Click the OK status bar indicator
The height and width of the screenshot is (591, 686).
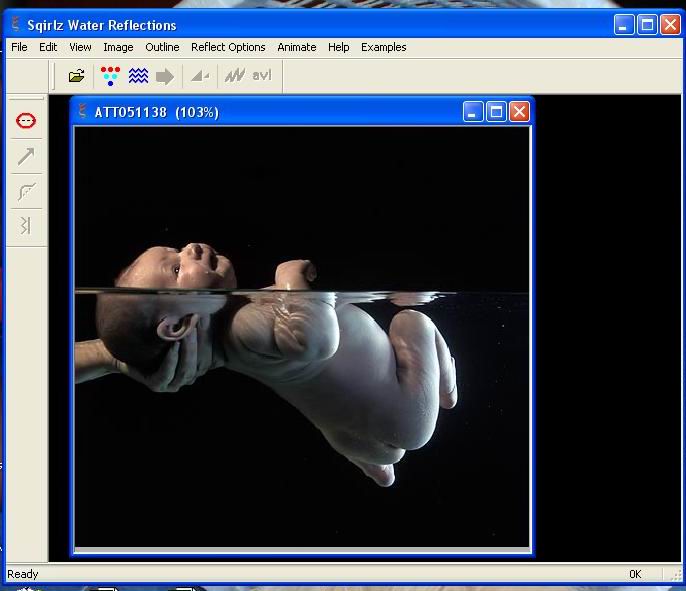point(635,574)
